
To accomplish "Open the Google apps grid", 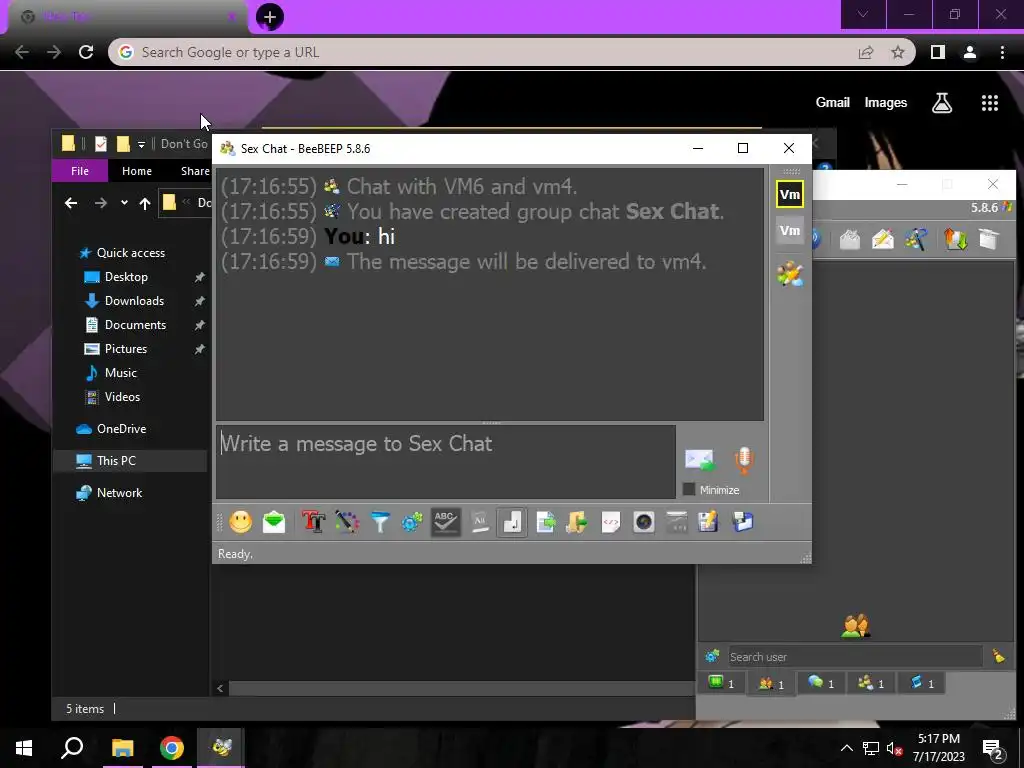I will (x=989, y=103).
